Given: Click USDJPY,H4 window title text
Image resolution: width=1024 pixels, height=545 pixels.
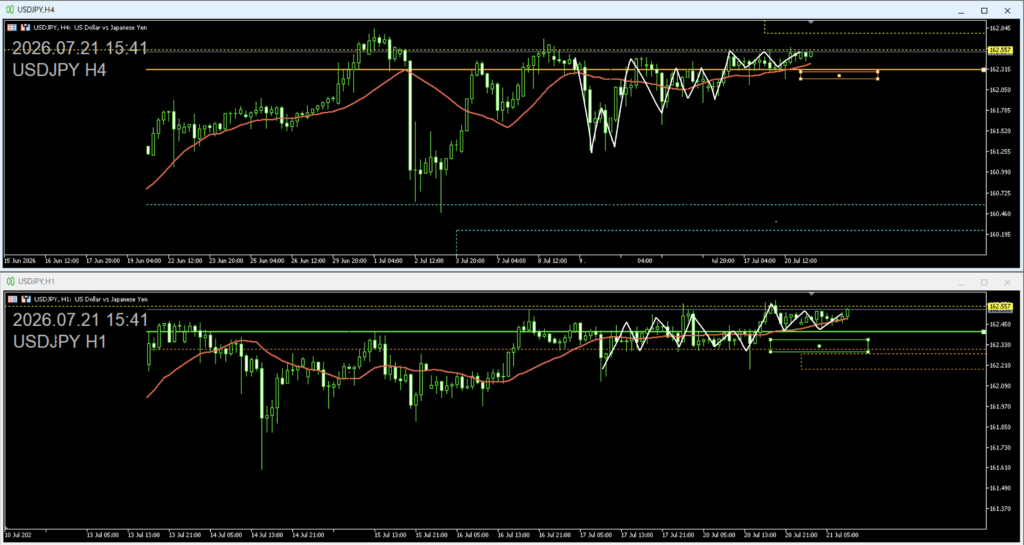Looking at the screenshot, I should [36, 10].
